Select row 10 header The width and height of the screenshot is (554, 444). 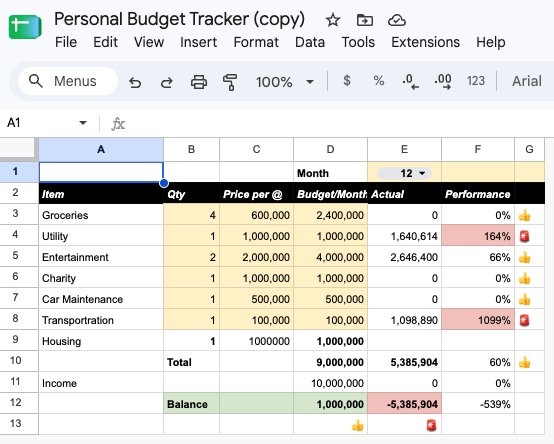pos(19,361)
